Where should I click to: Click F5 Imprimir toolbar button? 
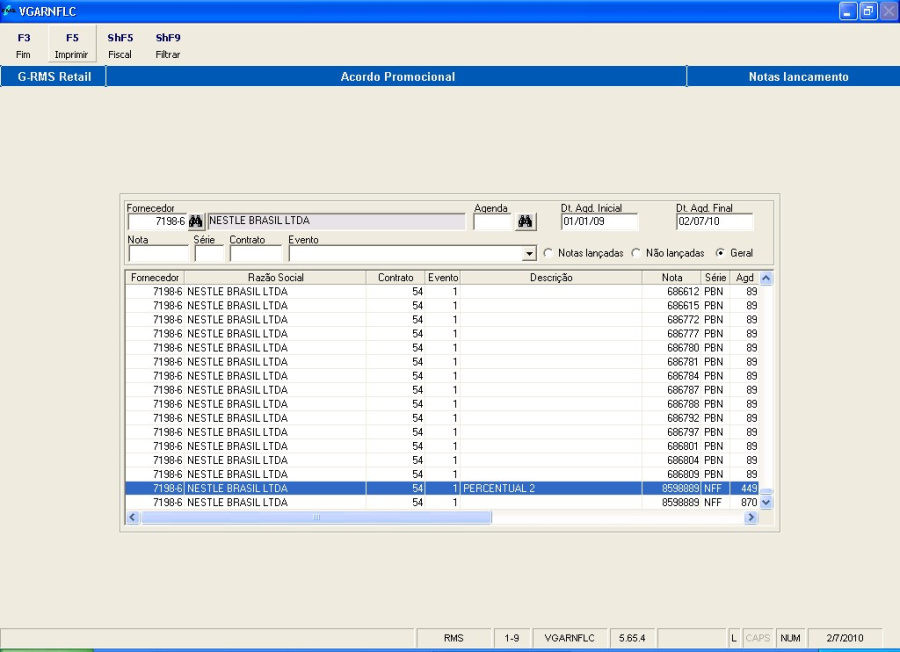click(72, 45)
